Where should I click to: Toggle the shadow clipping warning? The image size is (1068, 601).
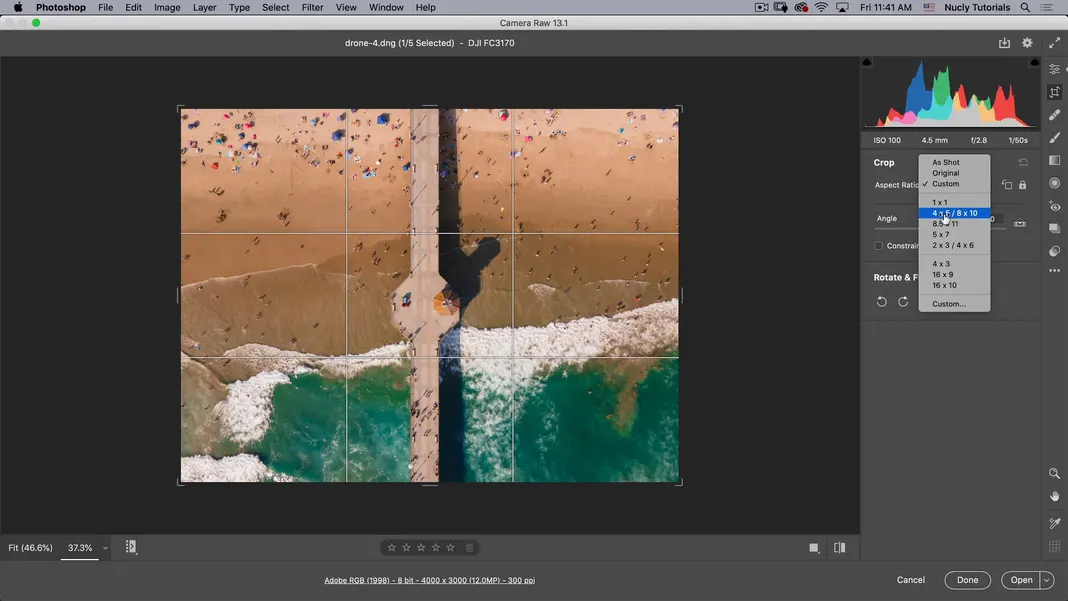click(866, 62)
